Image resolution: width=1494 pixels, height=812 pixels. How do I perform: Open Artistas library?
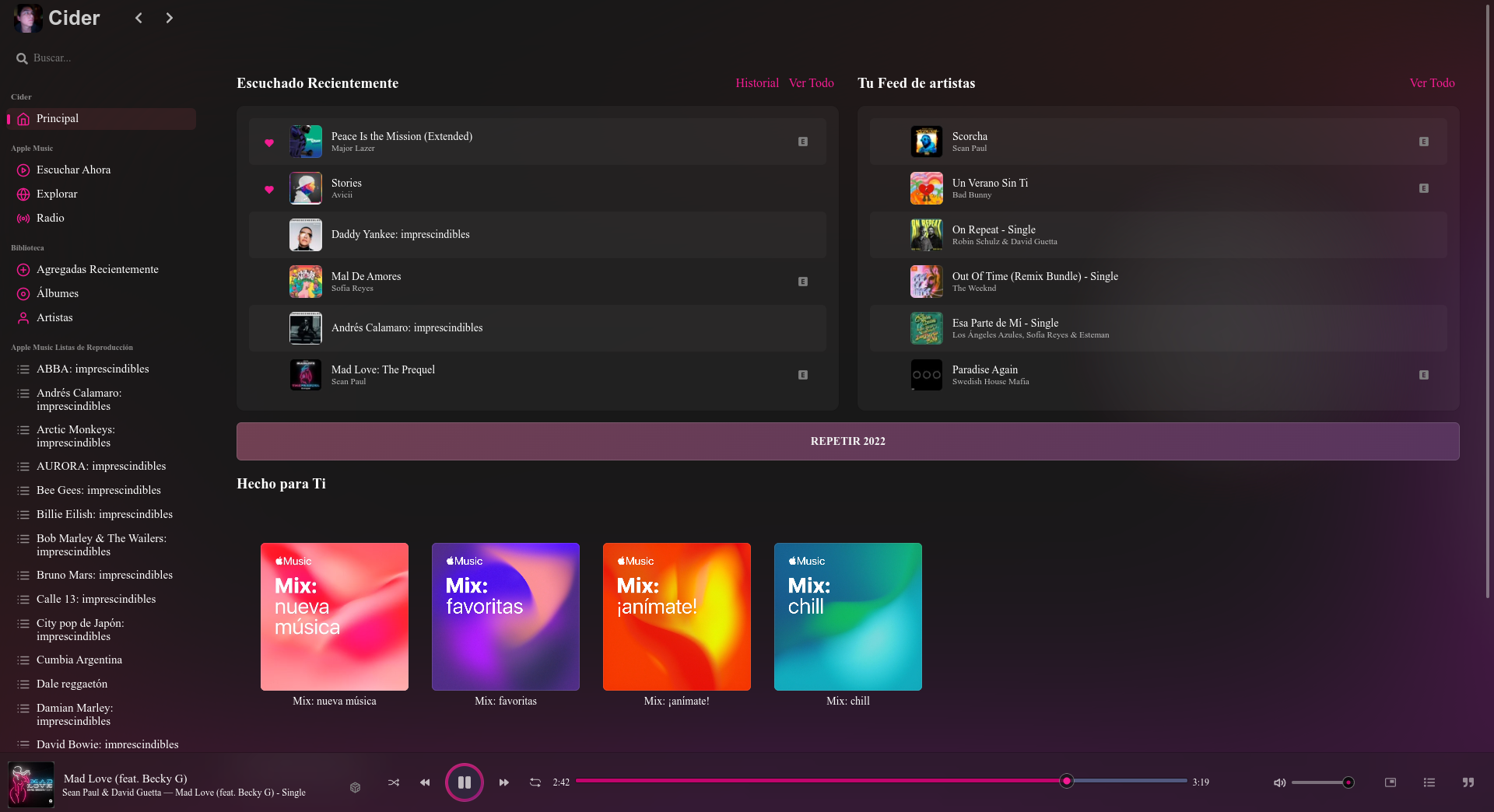(101, 317)
